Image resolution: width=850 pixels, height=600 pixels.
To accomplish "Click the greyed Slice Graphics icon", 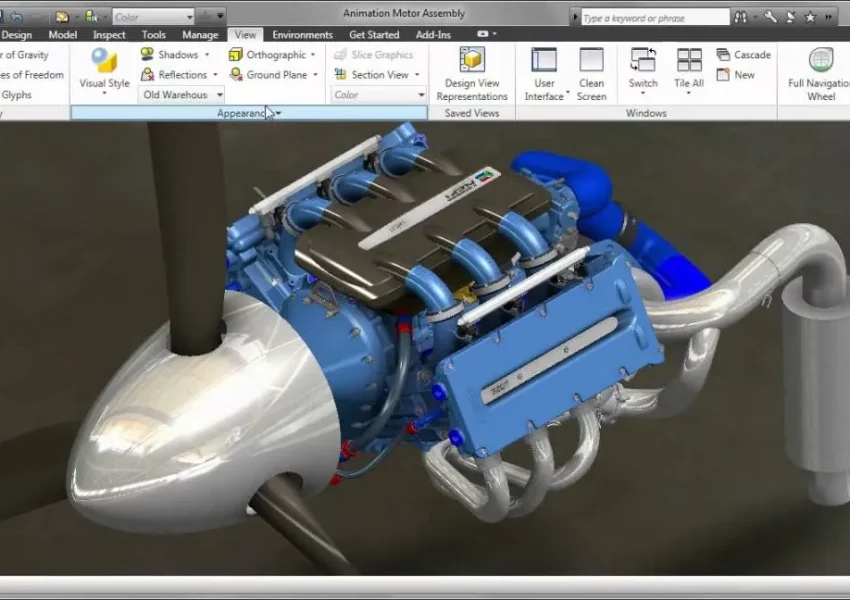I will [340, 54].
